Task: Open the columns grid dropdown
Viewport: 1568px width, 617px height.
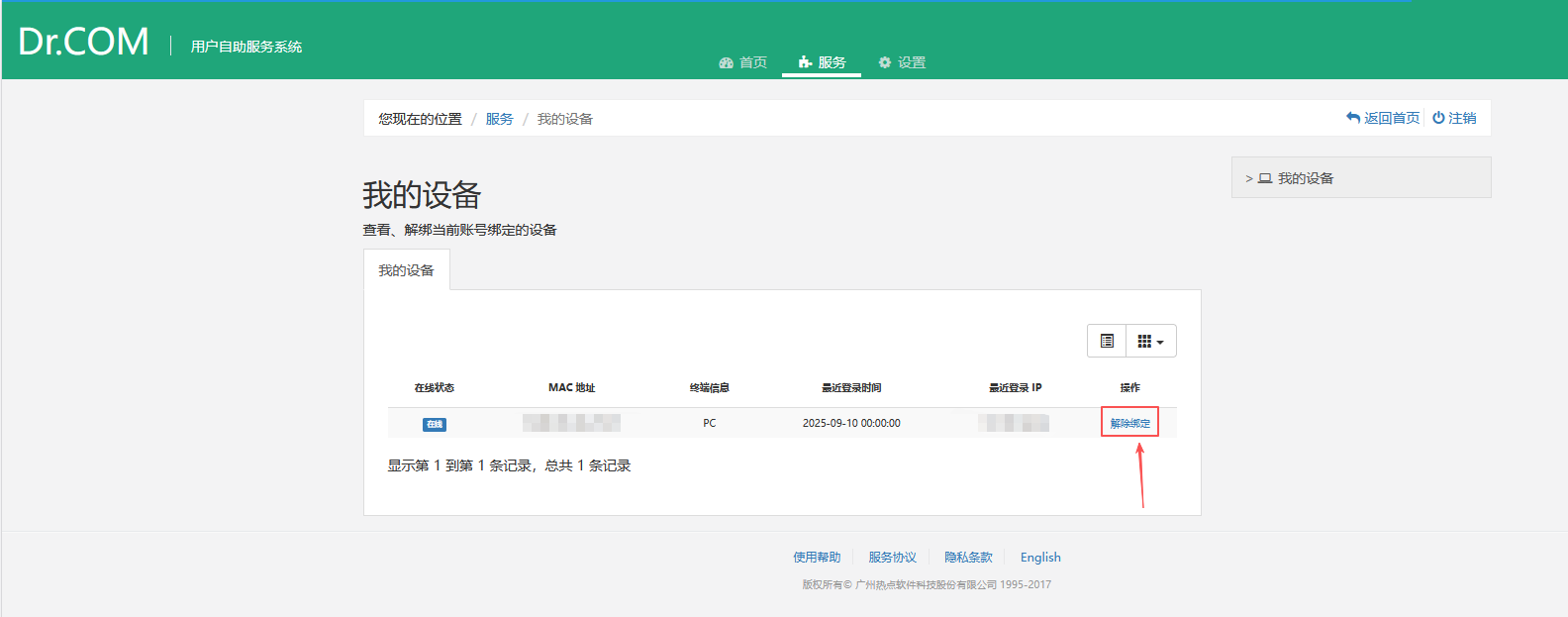Action: [1150, 341]
